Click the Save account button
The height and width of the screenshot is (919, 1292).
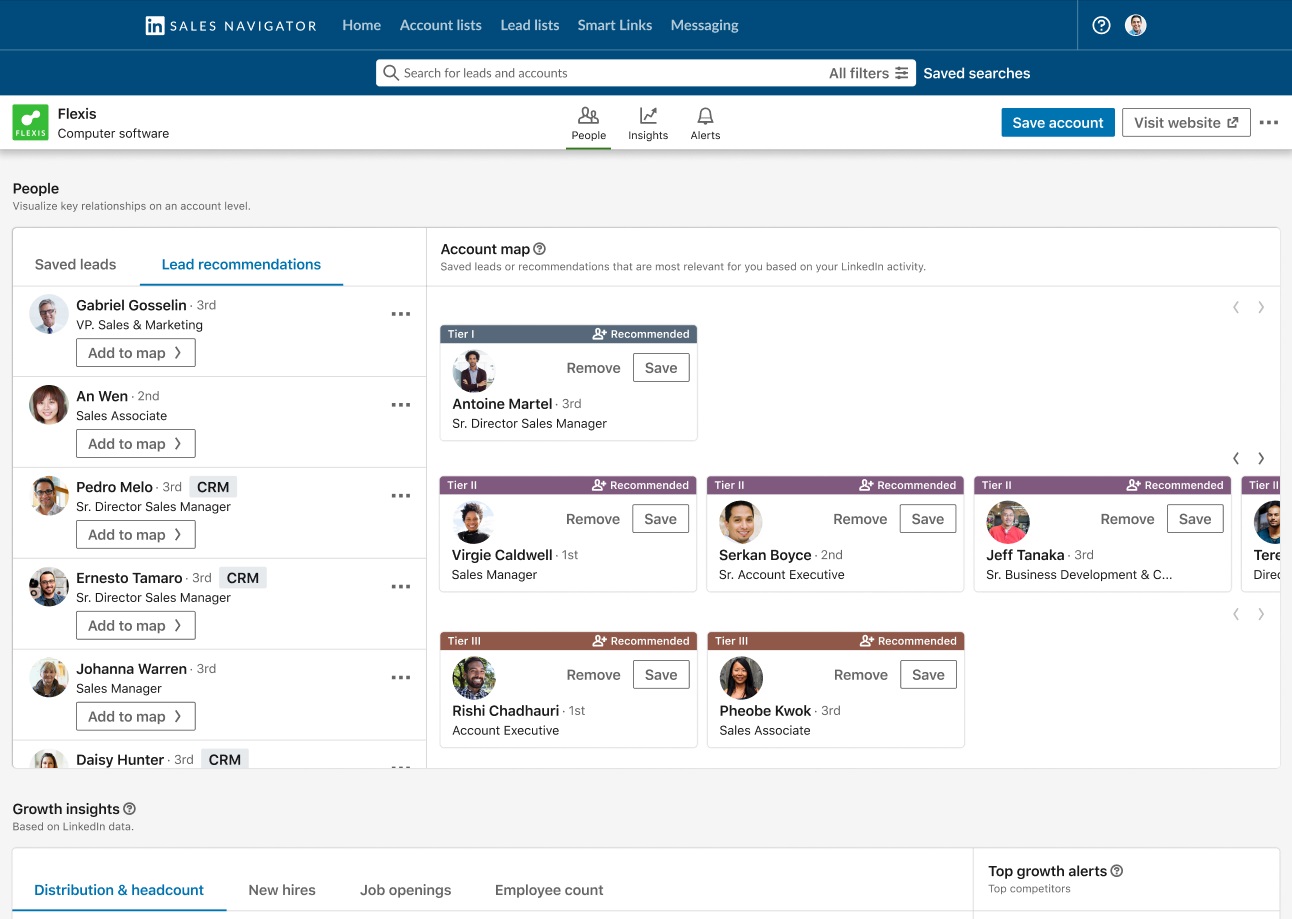coord(1058,123)
